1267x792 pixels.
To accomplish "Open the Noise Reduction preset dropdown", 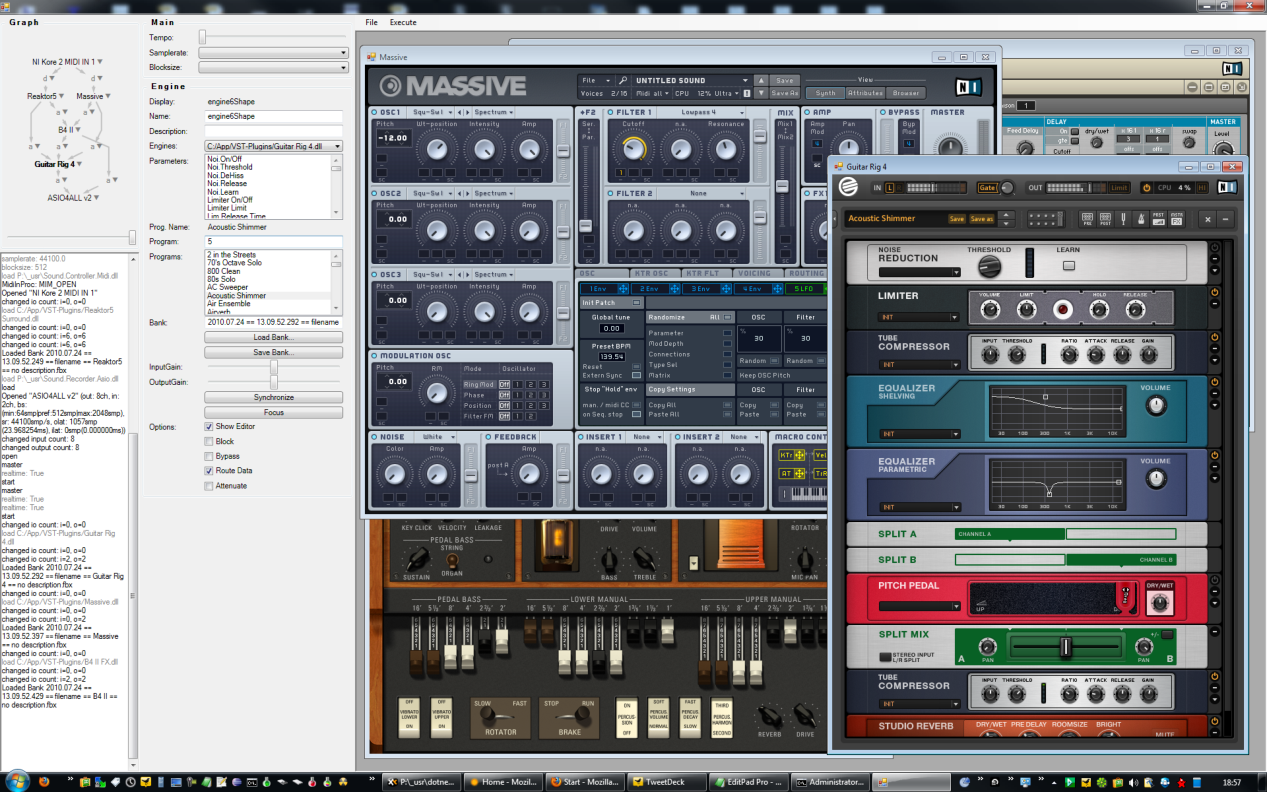I will pos(920,272).
